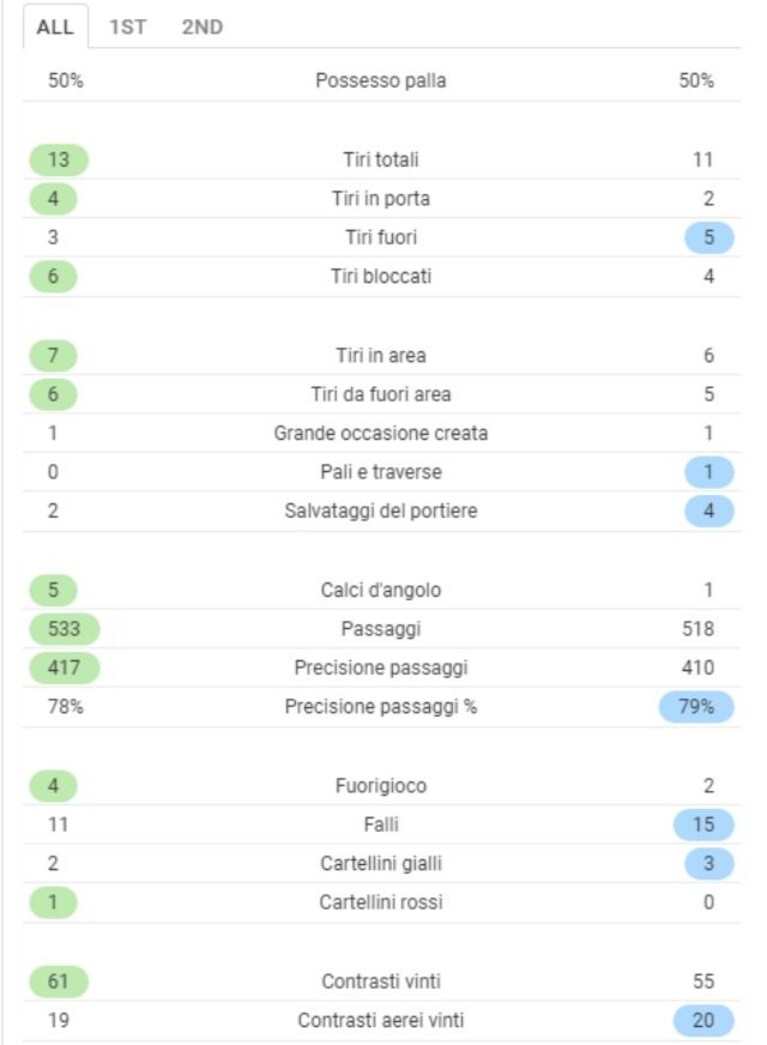Screen dimensions: 767x1045
Task: Switch to the 1ST half tab
Action: point(127,27)
